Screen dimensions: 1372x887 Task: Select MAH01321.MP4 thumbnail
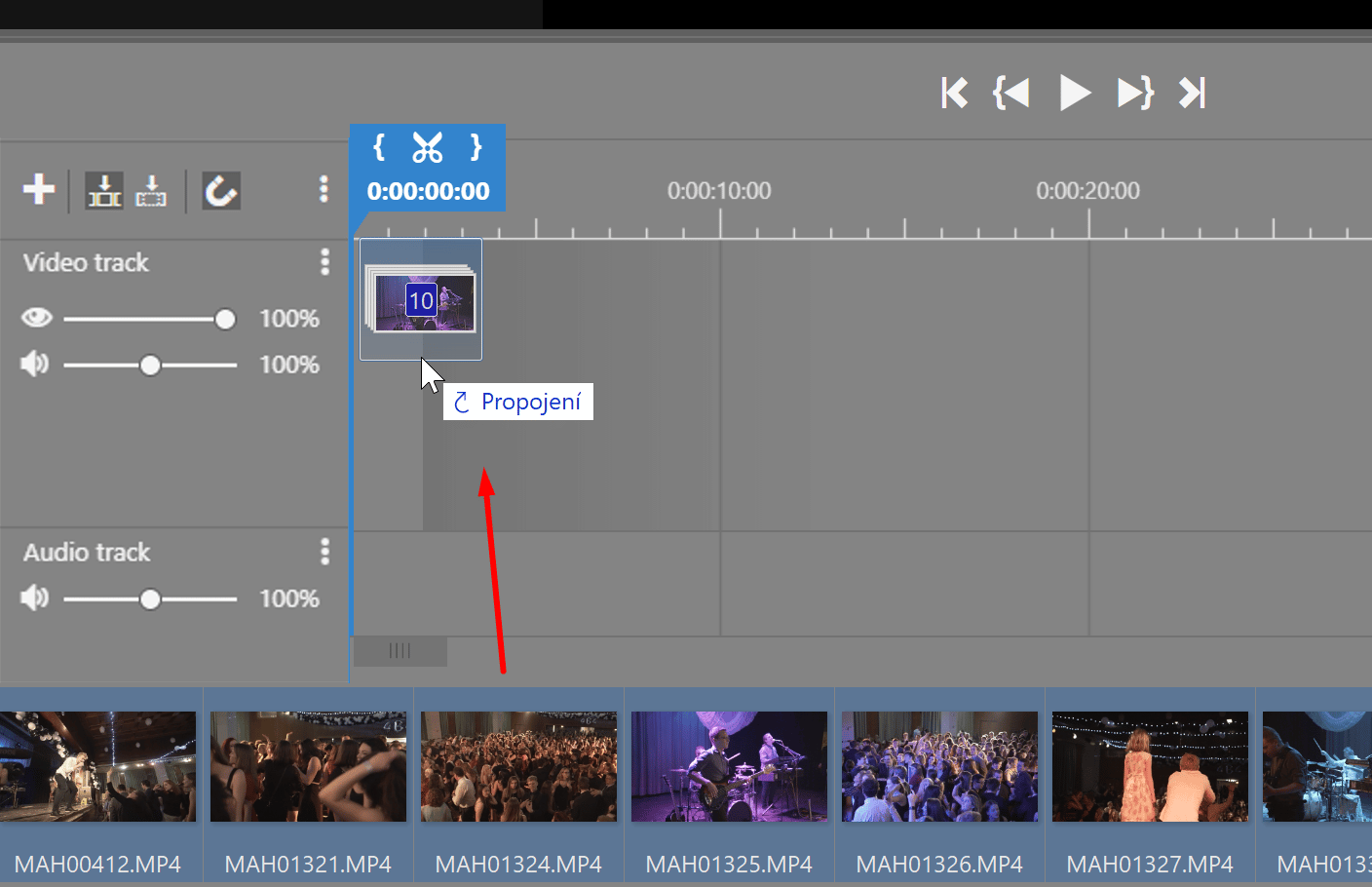coord(308,766)
